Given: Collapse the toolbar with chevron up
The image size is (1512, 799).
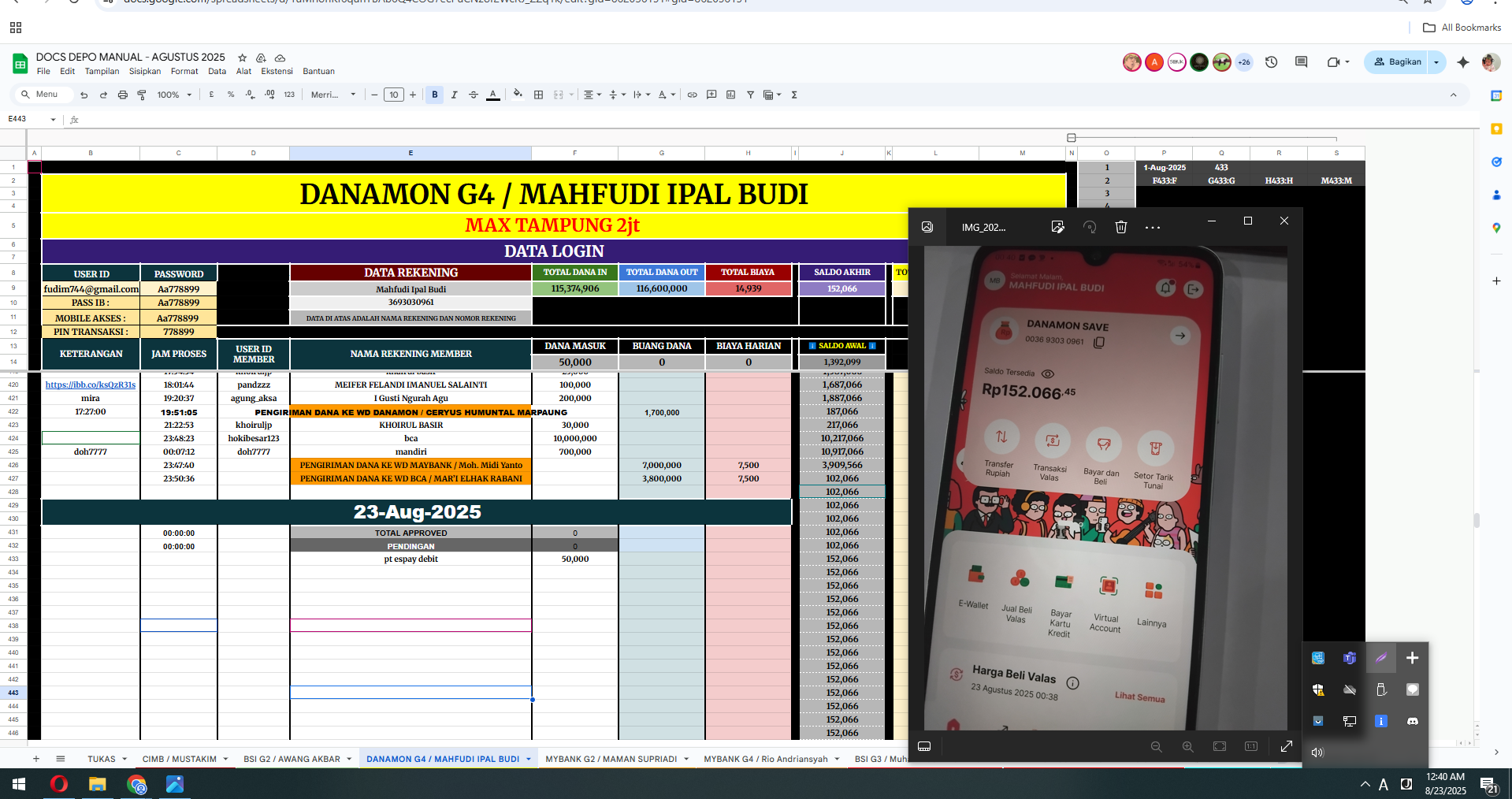Looking at the screenshot, I should tap(1454, 95).
